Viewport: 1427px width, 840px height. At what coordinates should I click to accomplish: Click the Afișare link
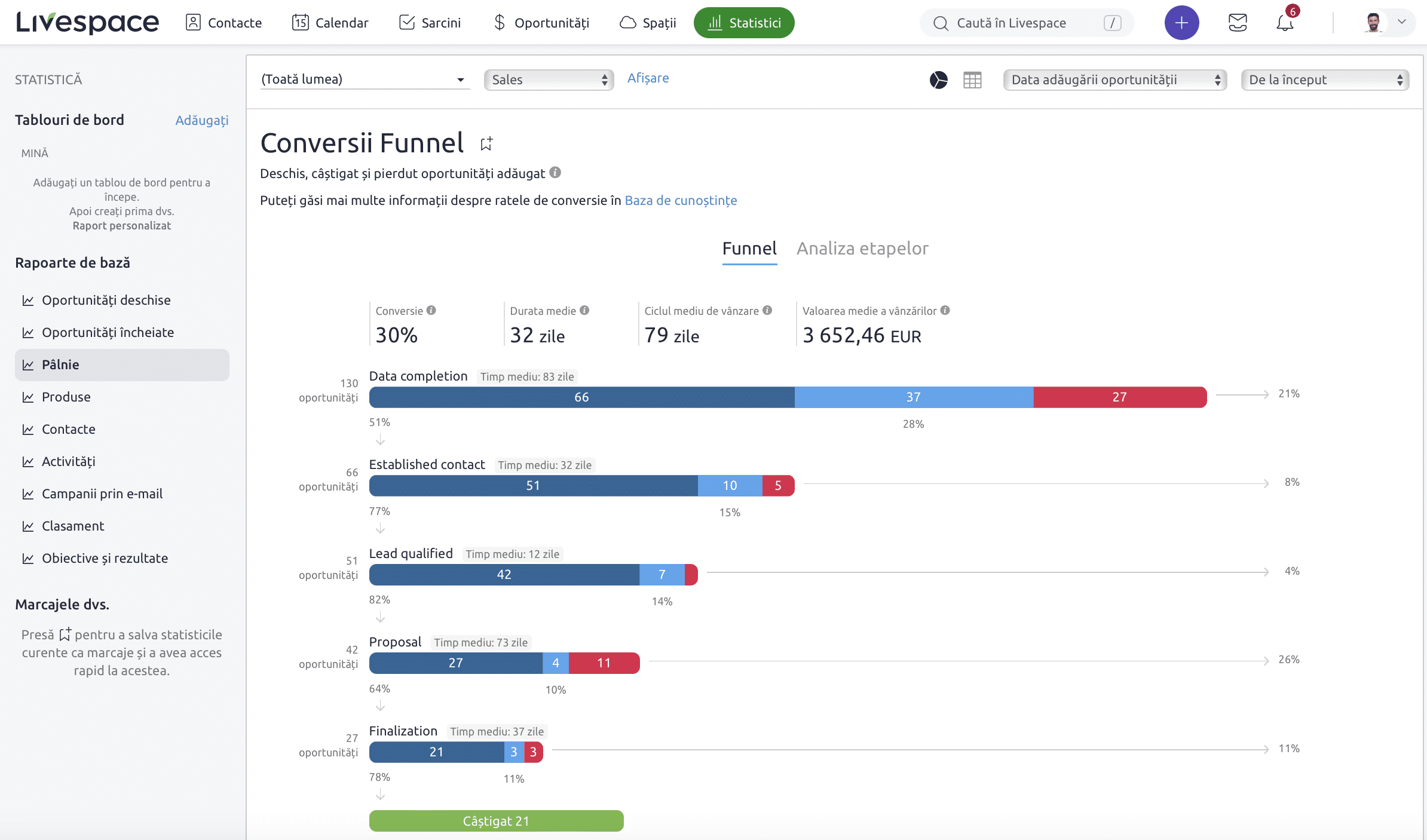pos(648,78)
